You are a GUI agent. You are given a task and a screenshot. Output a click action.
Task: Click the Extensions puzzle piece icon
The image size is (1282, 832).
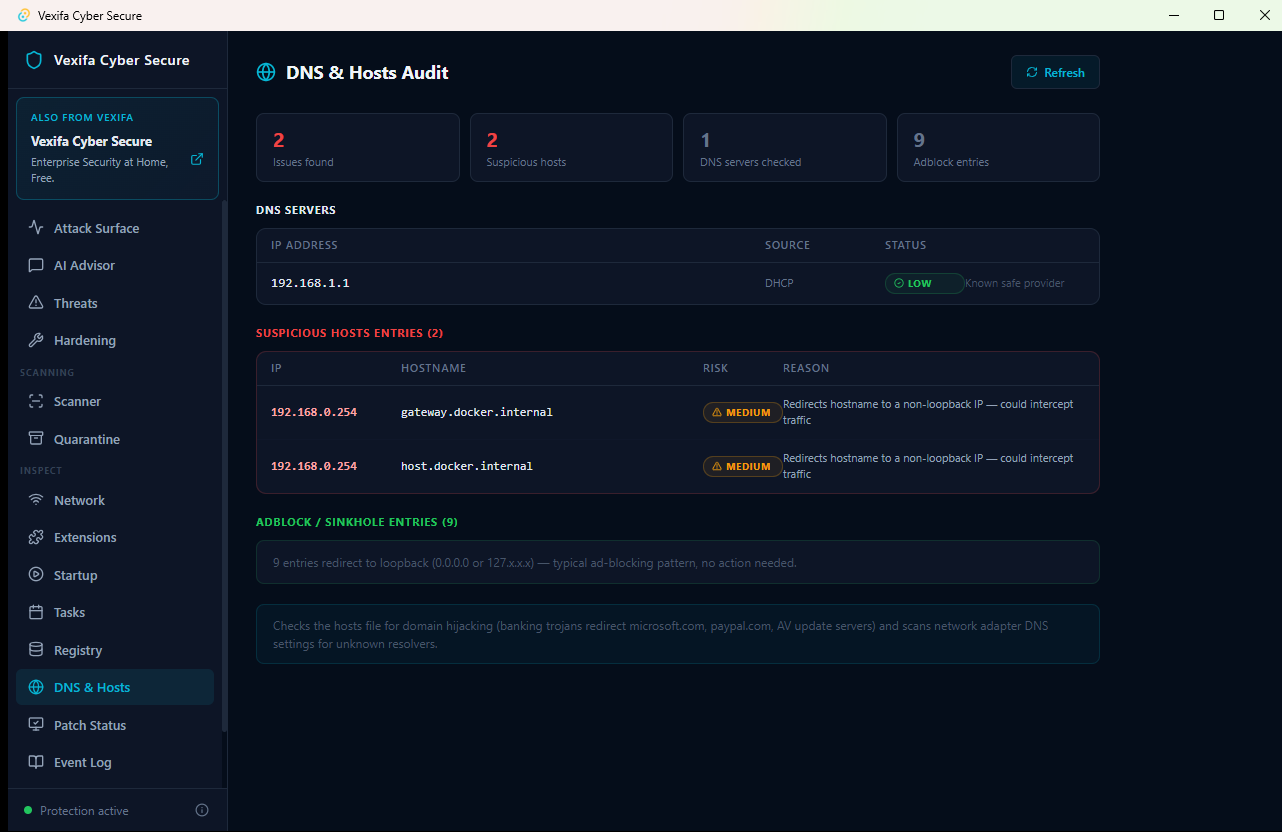click(x=36, y=537)
